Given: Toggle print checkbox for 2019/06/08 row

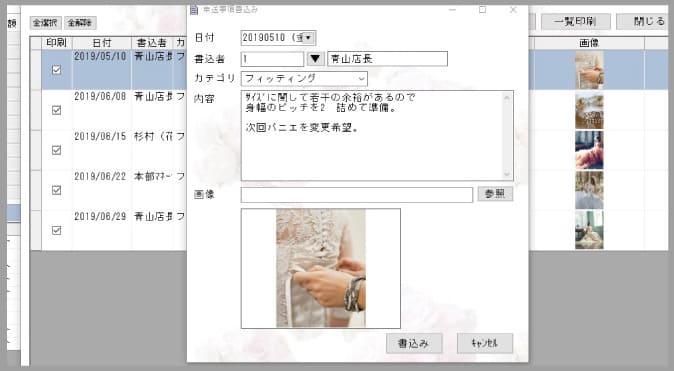Looking at the screenshot, I should click(56, 110).
